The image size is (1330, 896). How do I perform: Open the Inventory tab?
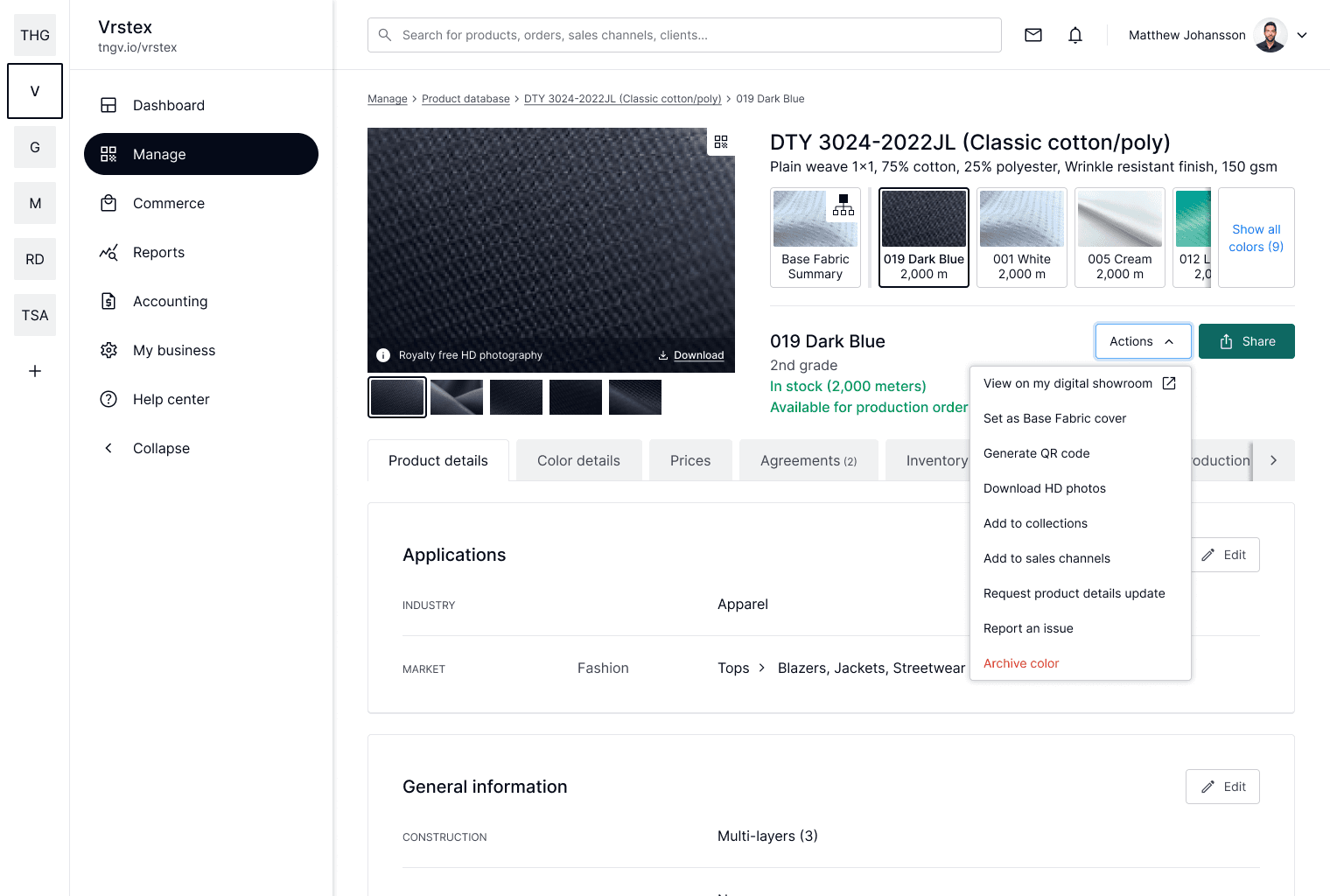click(929, 460)
